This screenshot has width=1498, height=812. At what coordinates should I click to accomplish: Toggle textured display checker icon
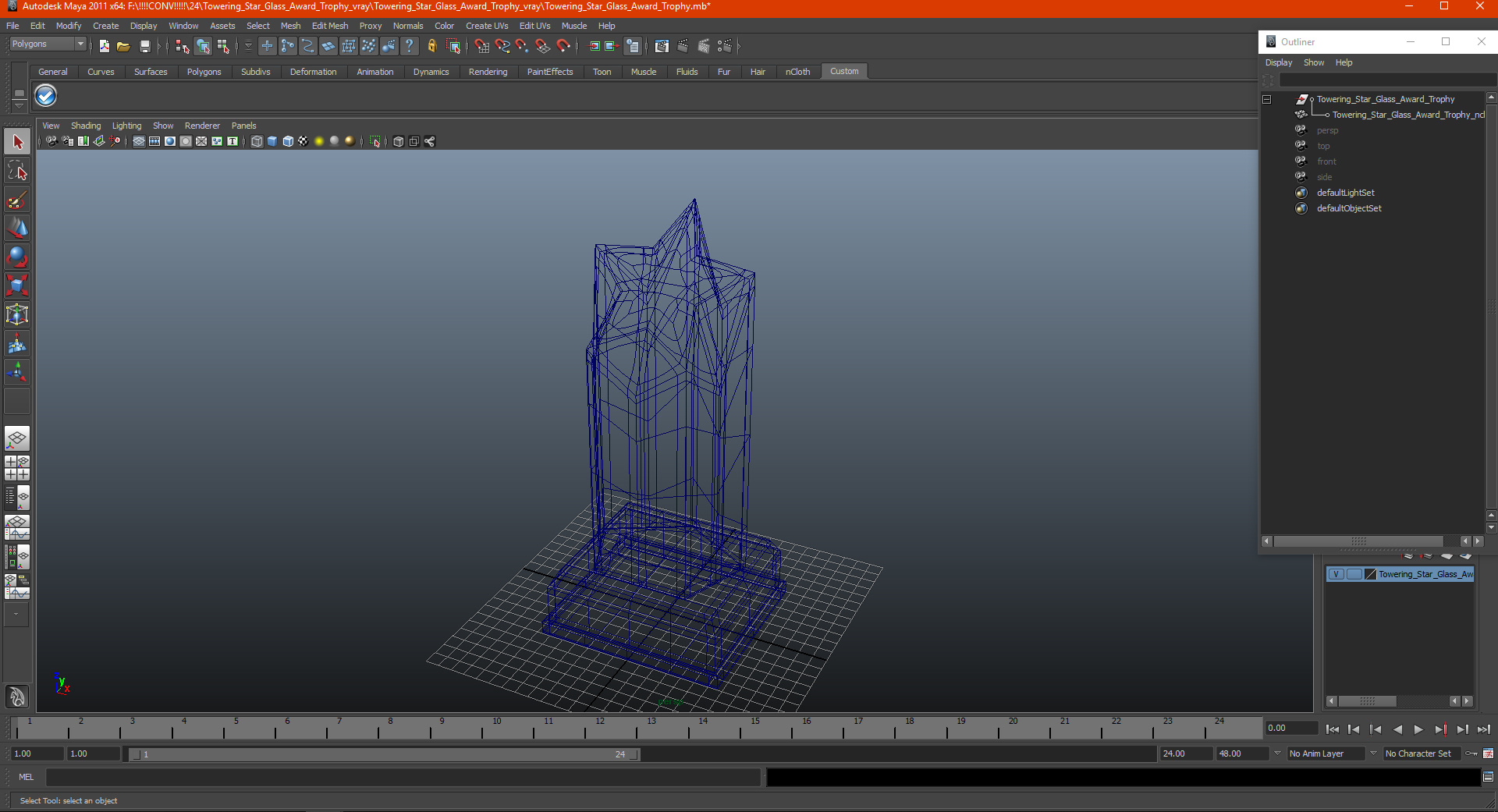[304, 141]
